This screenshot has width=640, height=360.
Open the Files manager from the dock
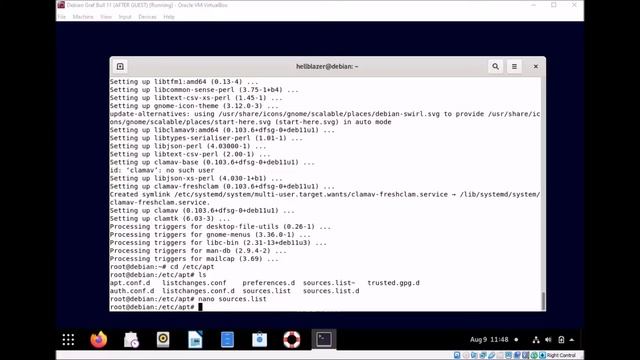click(x=227, y=340)
